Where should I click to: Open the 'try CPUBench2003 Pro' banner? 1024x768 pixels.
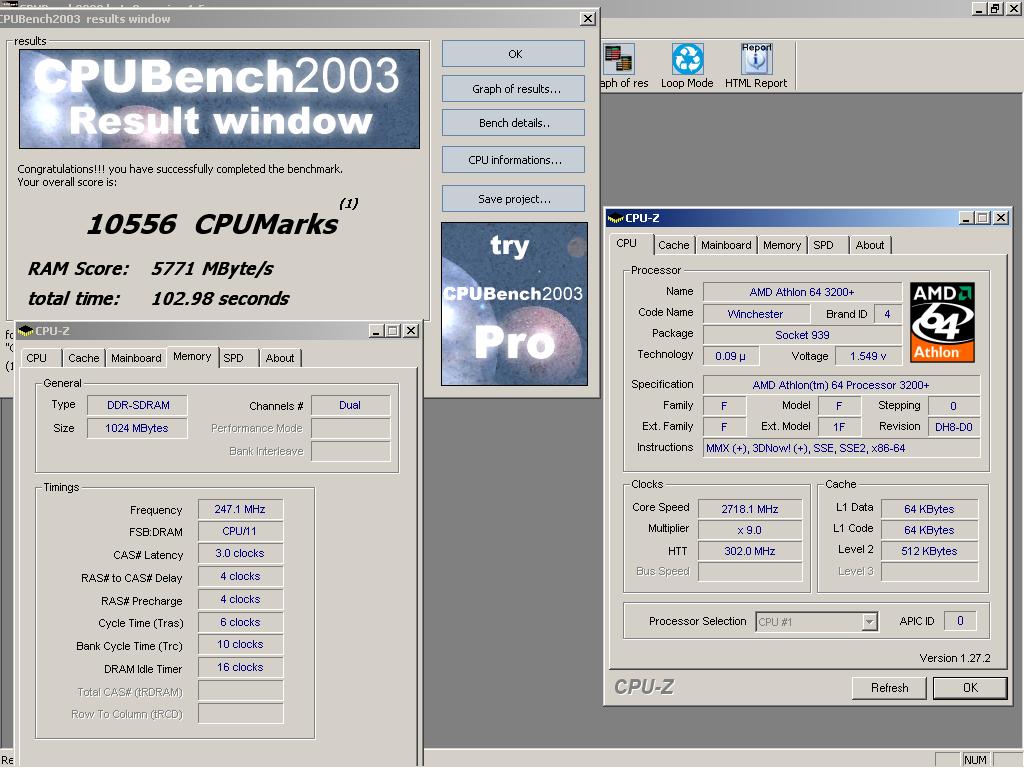pyautogui.click(x=515, y=304)
